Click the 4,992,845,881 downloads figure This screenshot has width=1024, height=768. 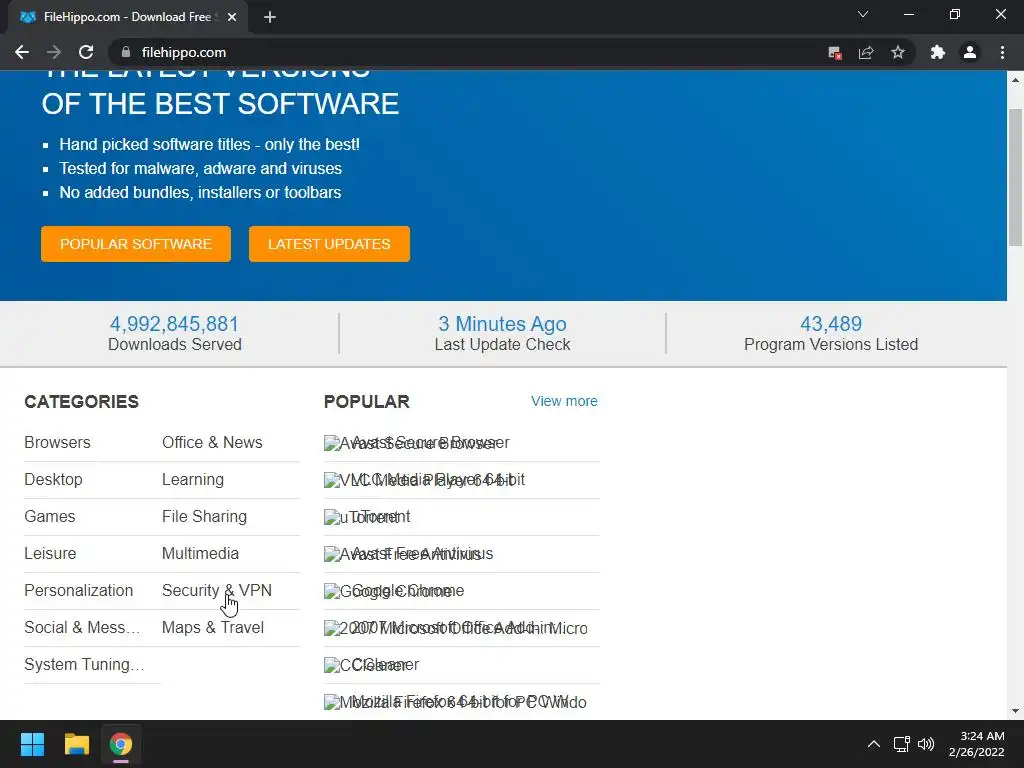click(174, 324)
